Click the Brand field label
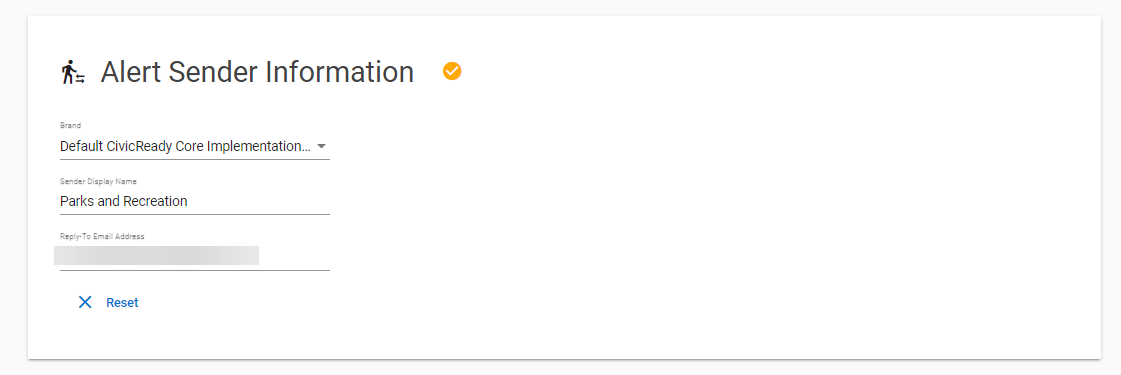This screenshot has height=375, width=1121. pyautogui.click(x=70, y=126)
